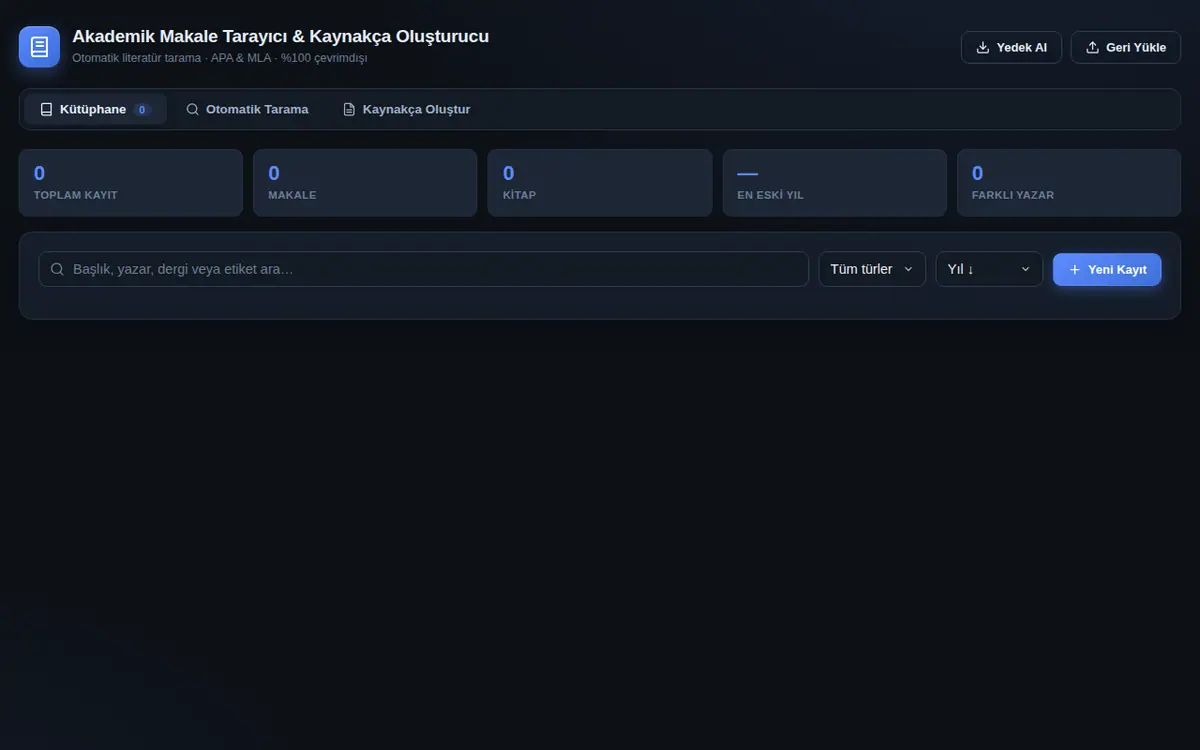
Task: Click the upload icon on Geri Yükle
Action: coord(1092,47)
